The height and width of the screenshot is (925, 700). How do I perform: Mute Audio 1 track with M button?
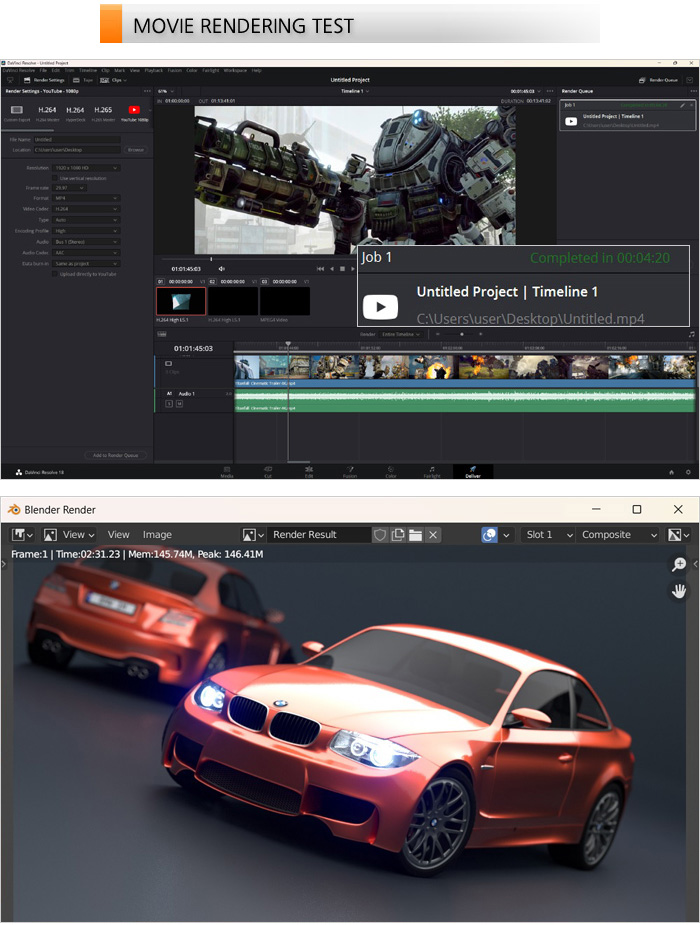pyautogui.click(x=179, y=404)
